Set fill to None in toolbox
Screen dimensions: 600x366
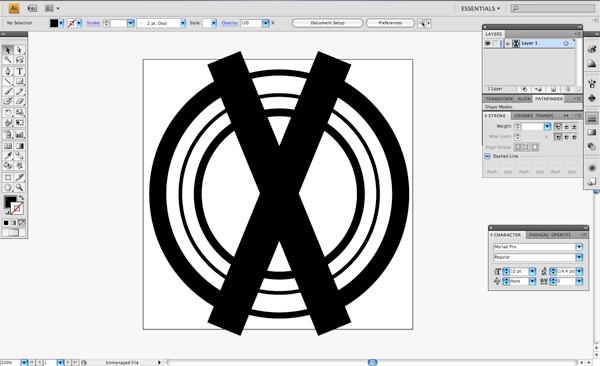(22, 222)
